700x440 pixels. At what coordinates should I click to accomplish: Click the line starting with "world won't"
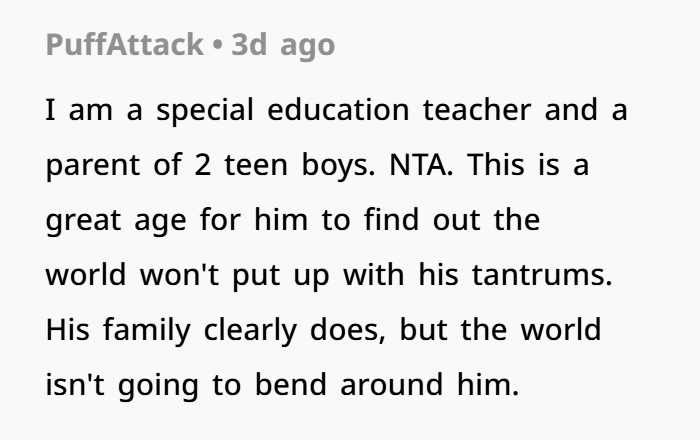coord(328,275)
